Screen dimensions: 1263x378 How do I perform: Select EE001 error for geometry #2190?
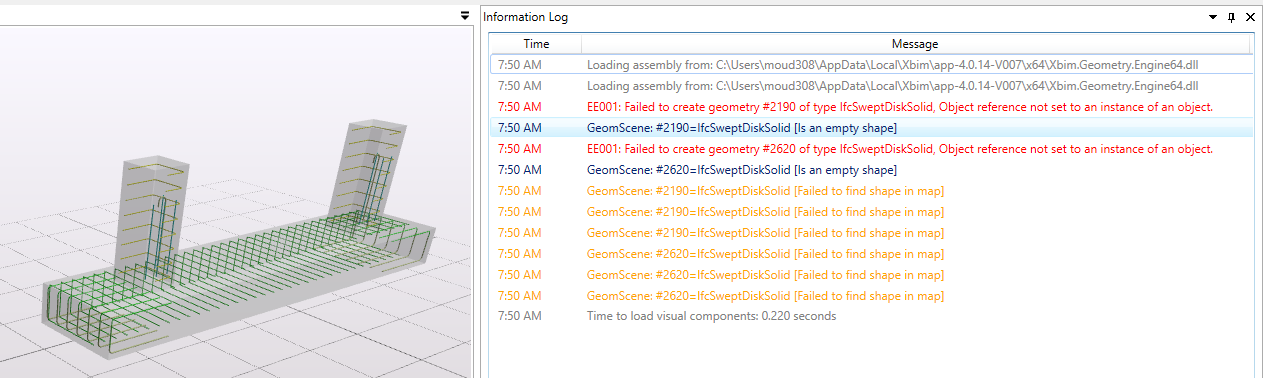[871, 106]
